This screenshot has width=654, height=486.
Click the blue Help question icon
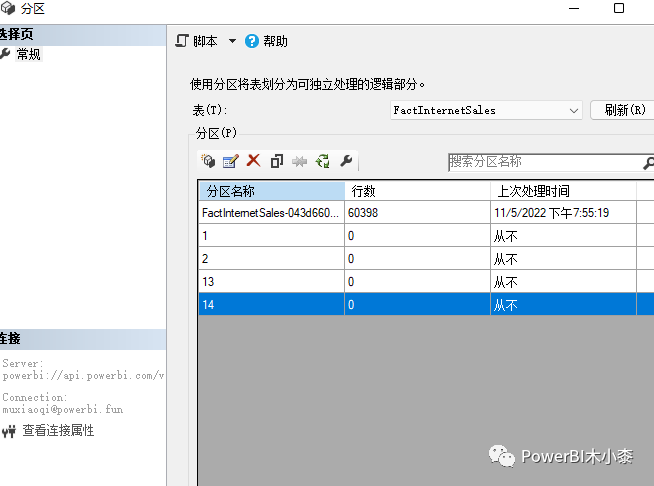pyautogui.click(x=252, y=41)
